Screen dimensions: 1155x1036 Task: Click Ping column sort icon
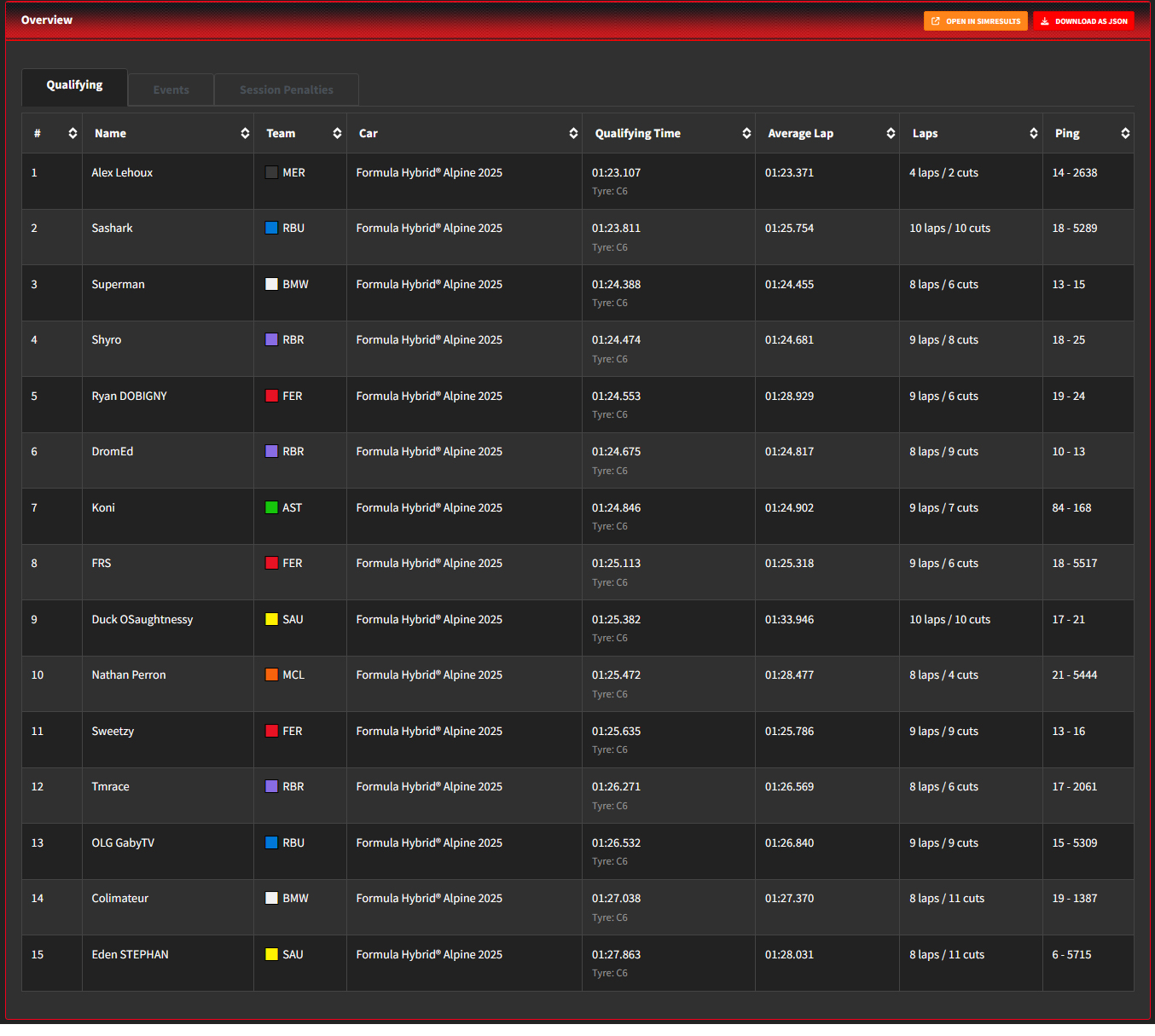coord(1125,134)
